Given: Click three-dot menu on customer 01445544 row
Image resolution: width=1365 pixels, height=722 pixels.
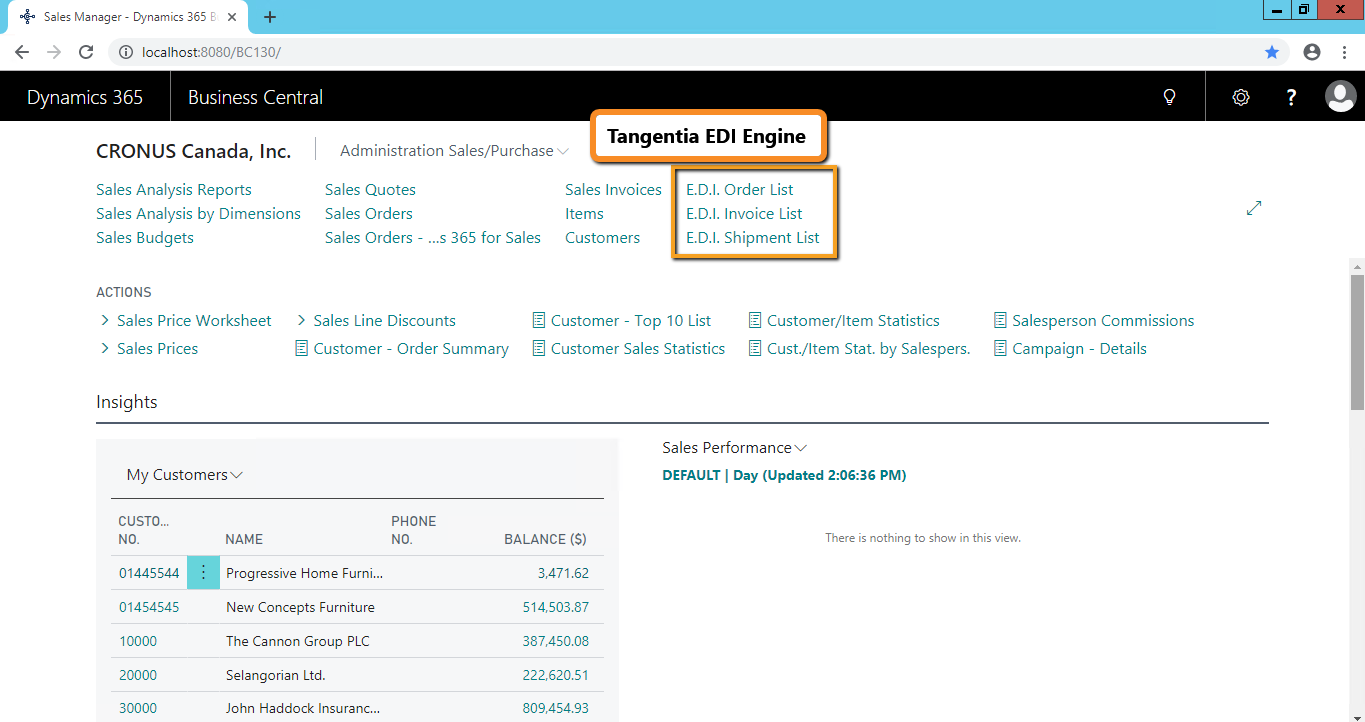Looking at the screenshot, I should (x=203, y=573).
